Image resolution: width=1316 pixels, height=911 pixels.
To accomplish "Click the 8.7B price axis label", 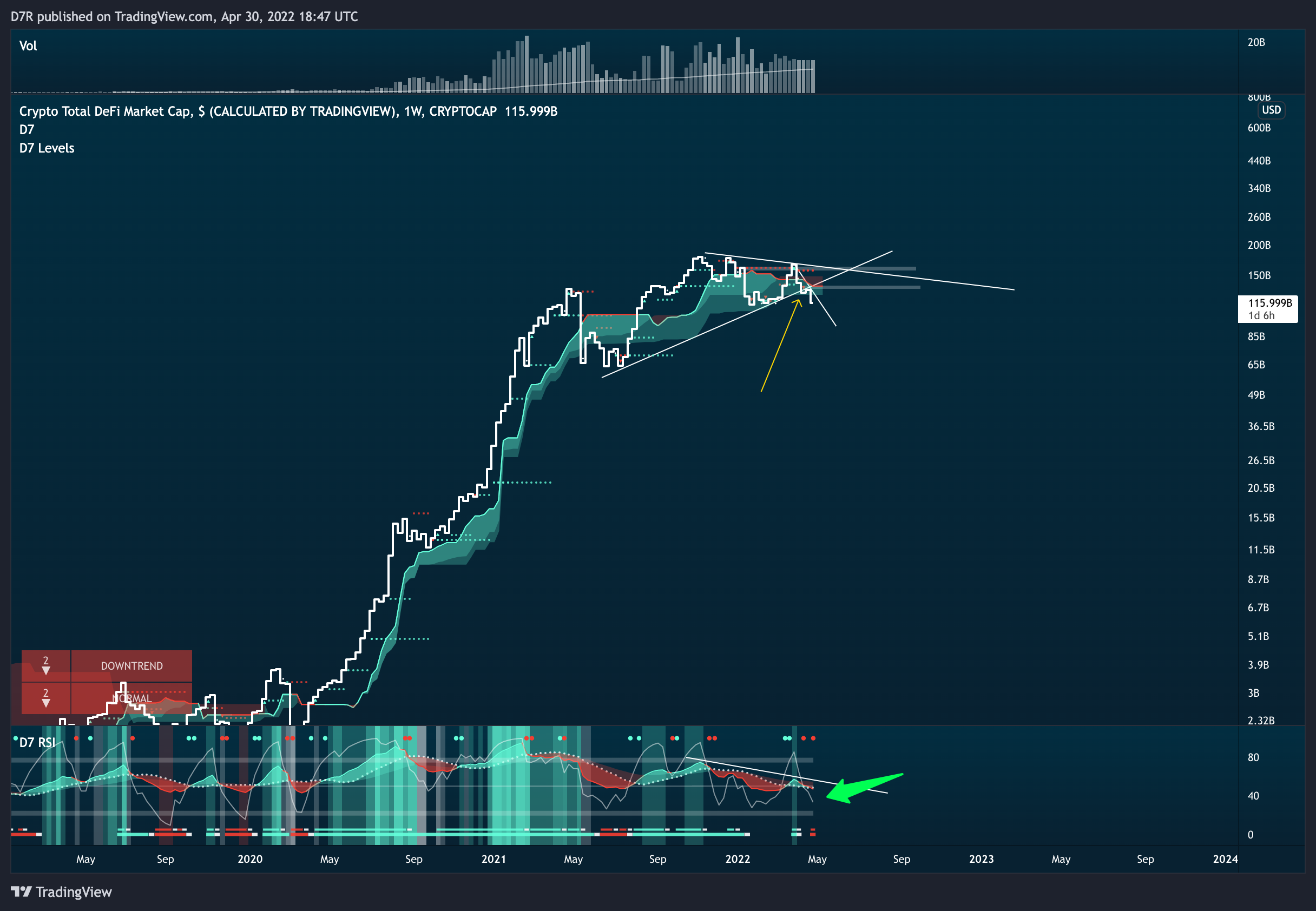I will pyautogui.click(x=1258, y=579).
